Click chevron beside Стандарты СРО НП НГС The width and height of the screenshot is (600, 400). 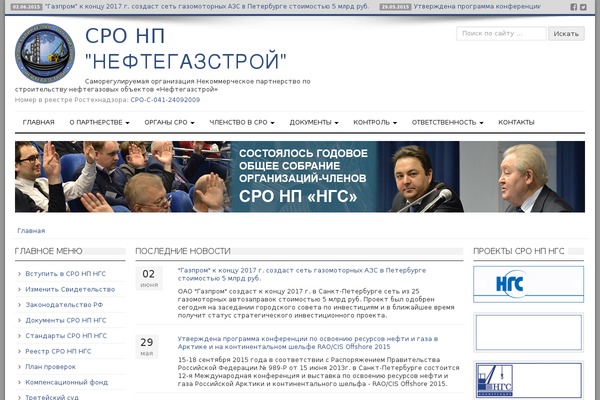pyautogui.click(x=19, y=336)
